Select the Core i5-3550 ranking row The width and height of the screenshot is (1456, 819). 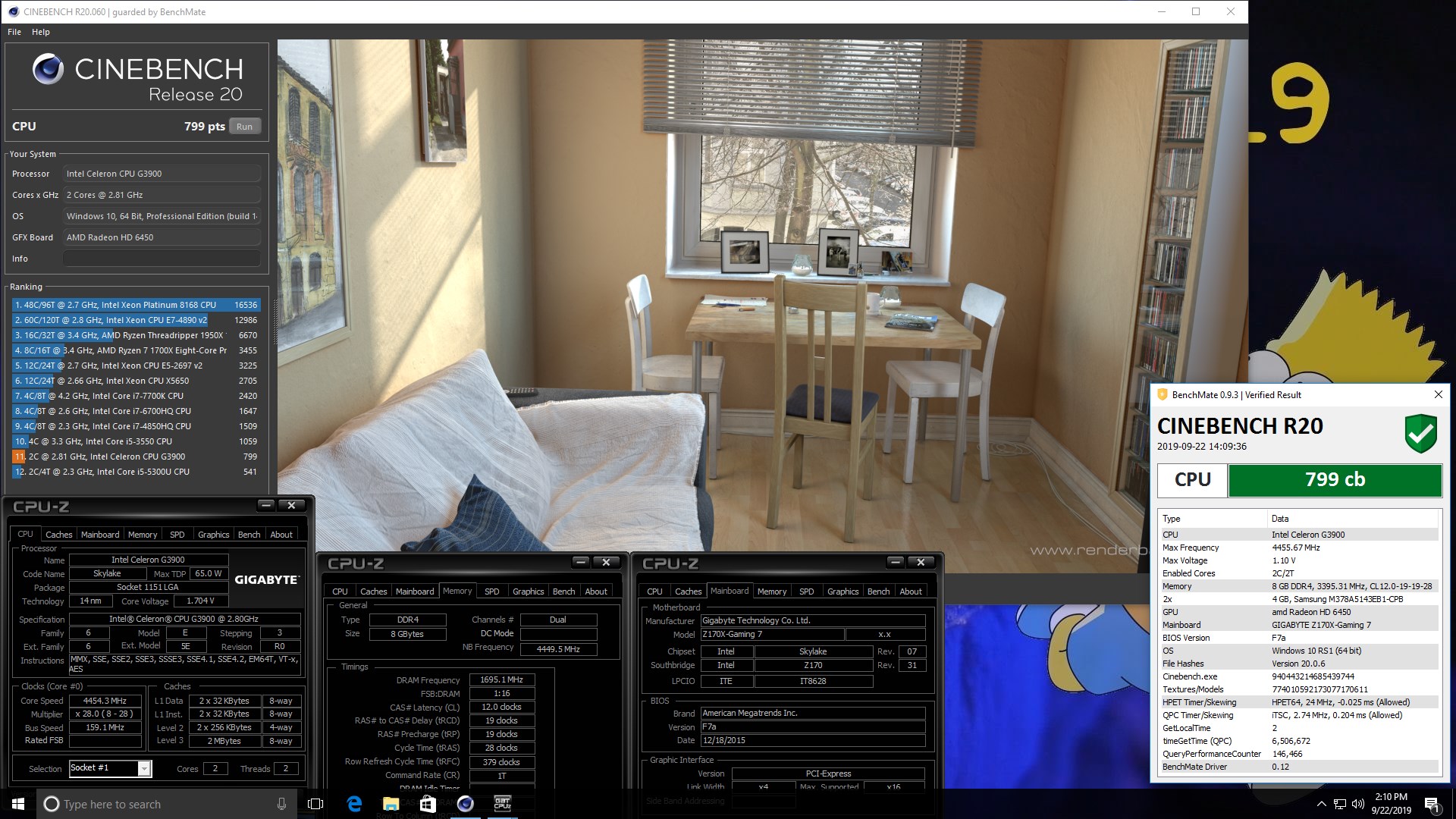coord(136,441)
